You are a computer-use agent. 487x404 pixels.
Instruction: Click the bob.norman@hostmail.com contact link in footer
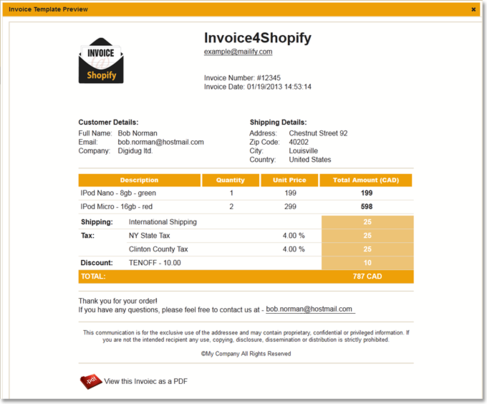309,309
